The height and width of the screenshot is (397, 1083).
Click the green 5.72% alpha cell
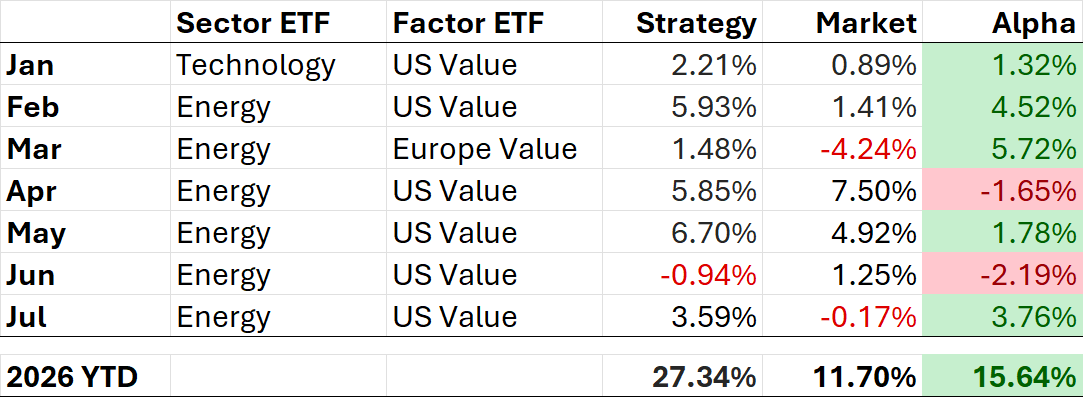point(1001,148)
